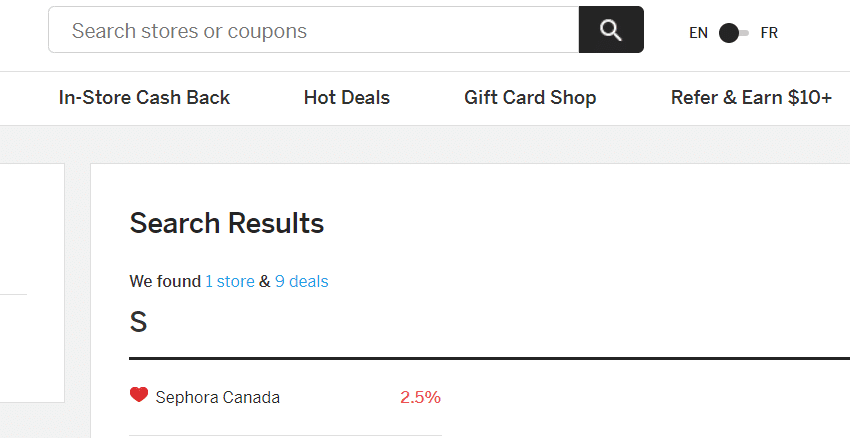850x438 pixels.
Task: Click the magnifying glass search button
Action: pyautogui.click(x=611, y=30)
